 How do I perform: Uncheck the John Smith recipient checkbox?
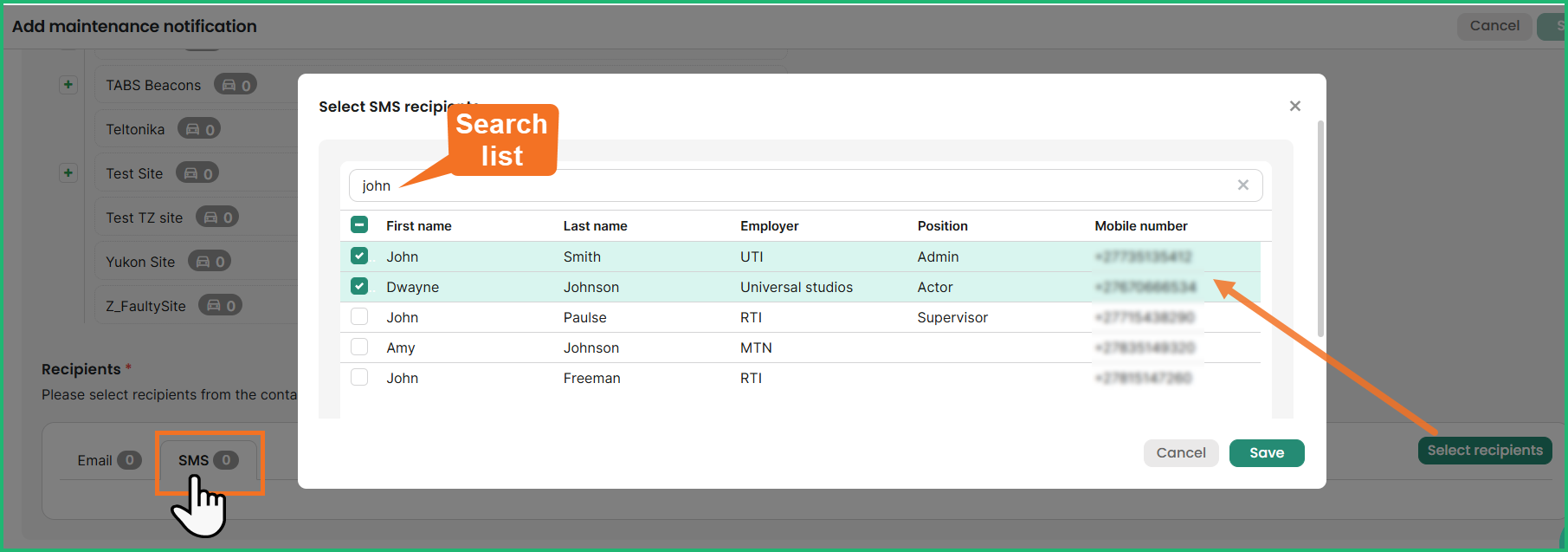point(359,257)
